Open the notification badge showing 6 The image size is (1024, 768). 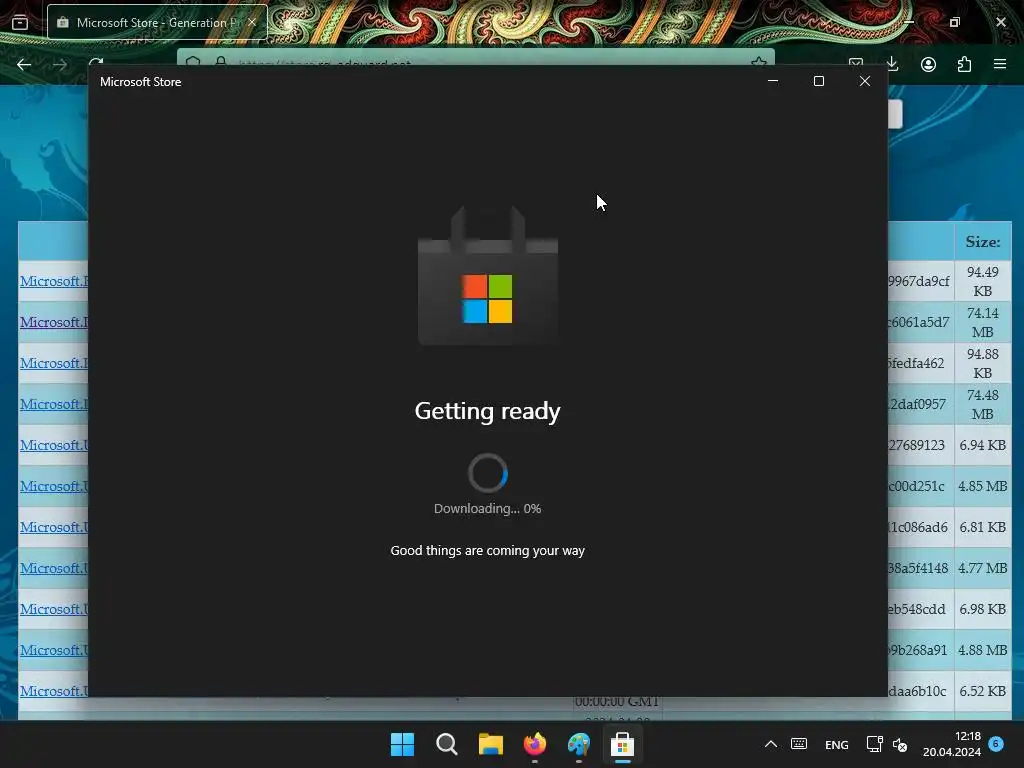tap(996, 744)
